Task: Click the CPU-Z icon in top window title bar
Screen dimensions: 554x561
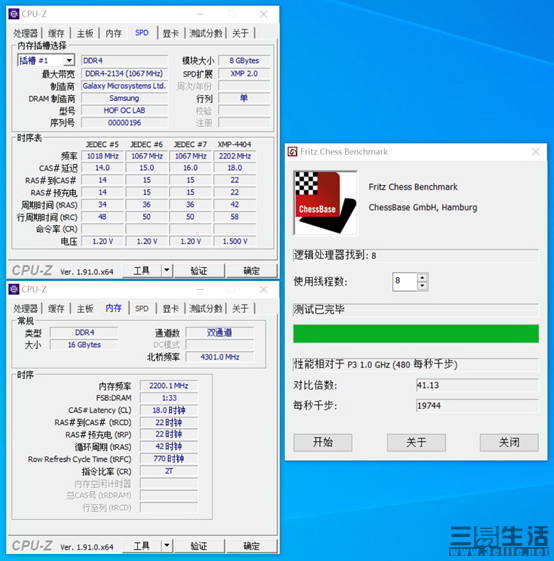Action: (14, 14)
